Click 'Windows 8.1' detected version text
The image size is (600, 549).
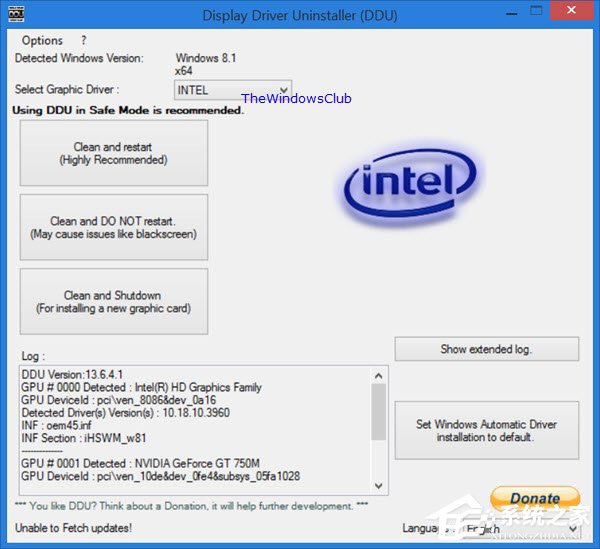[206, 58]
